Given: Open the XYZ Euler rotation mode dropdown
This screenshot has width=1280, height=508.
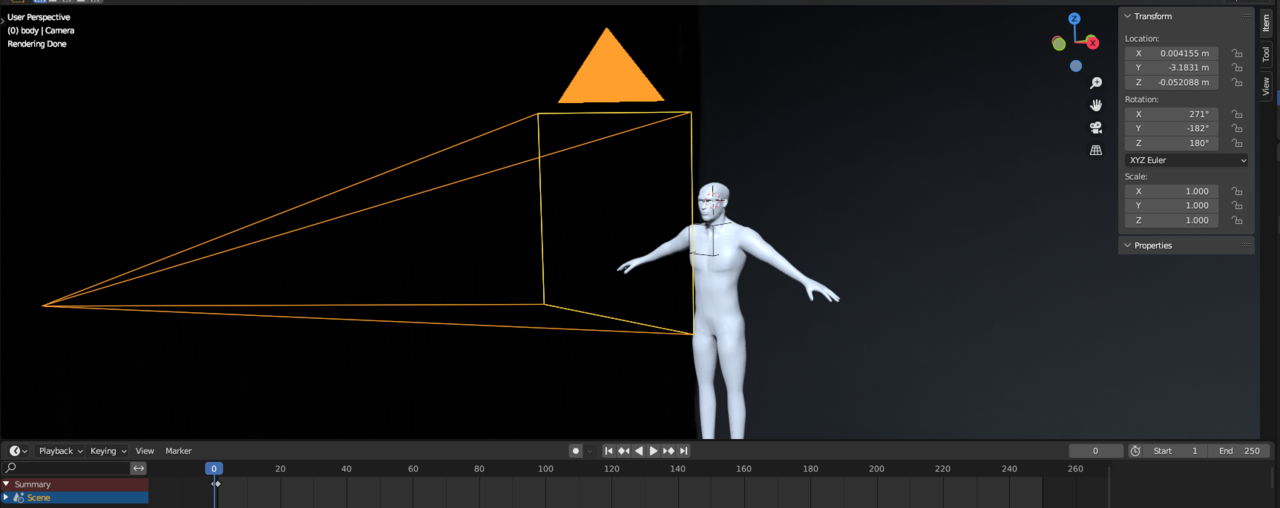Looking at the screenshot, I should click(1186, 160).
